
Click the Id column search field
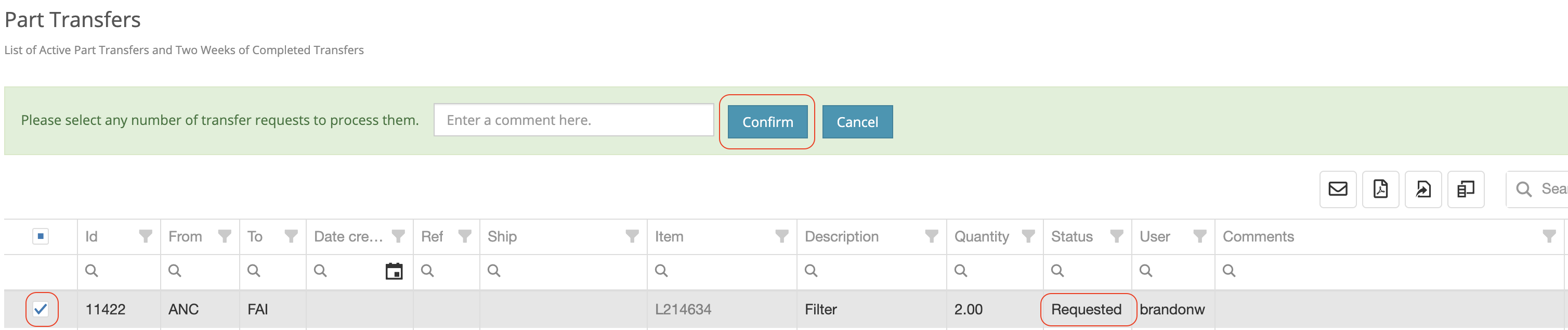[119, 271]
